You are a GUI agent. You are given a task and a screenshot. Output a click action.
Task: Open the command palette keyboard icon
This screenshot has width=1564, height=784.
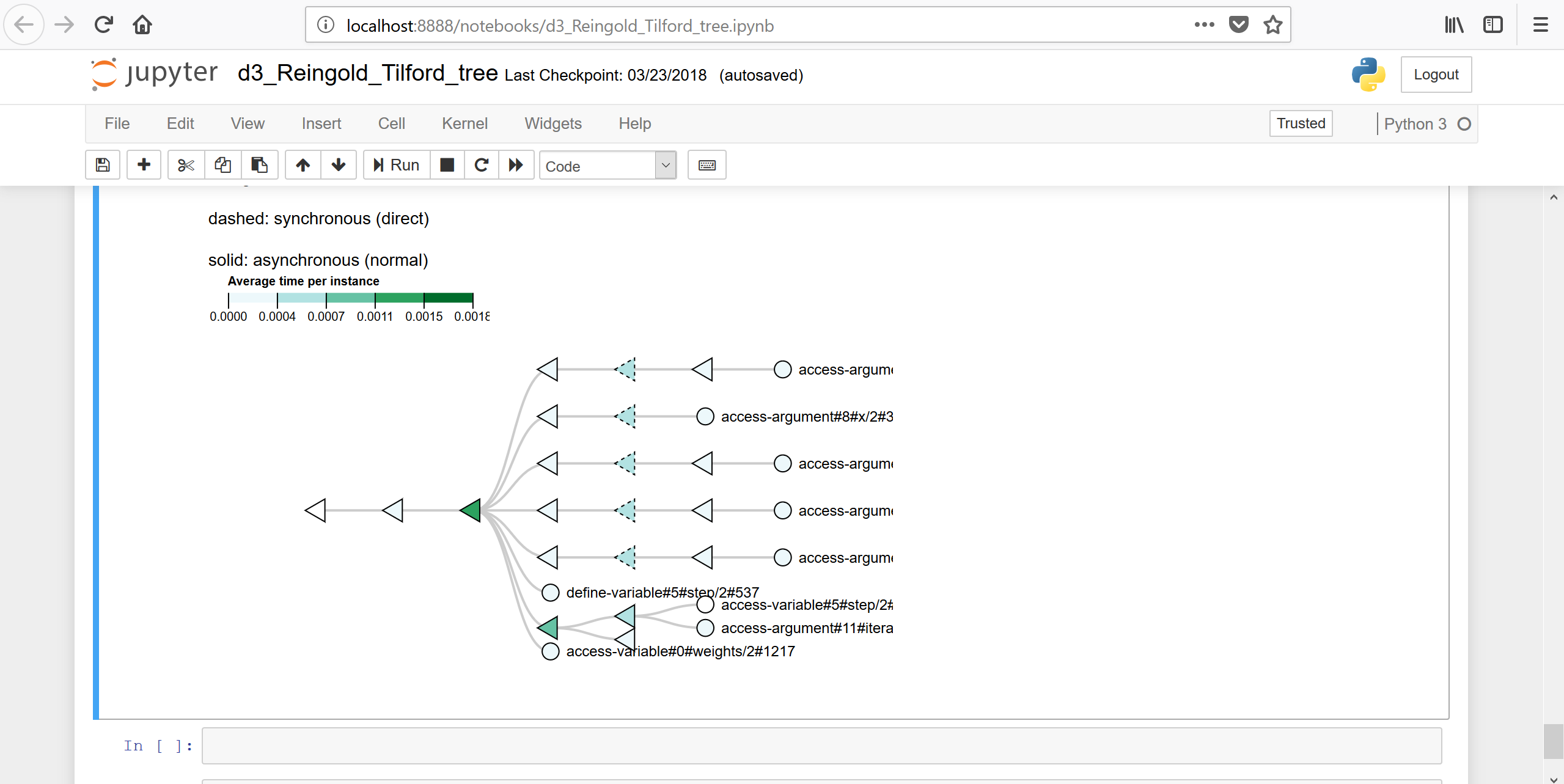[707, 165]
